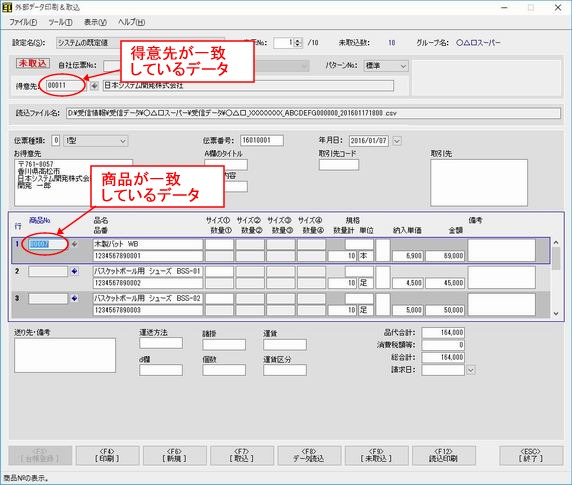Screen dimensions: 572x485
Task: Open the ツール(T) menu
Action: coord(60,22)
